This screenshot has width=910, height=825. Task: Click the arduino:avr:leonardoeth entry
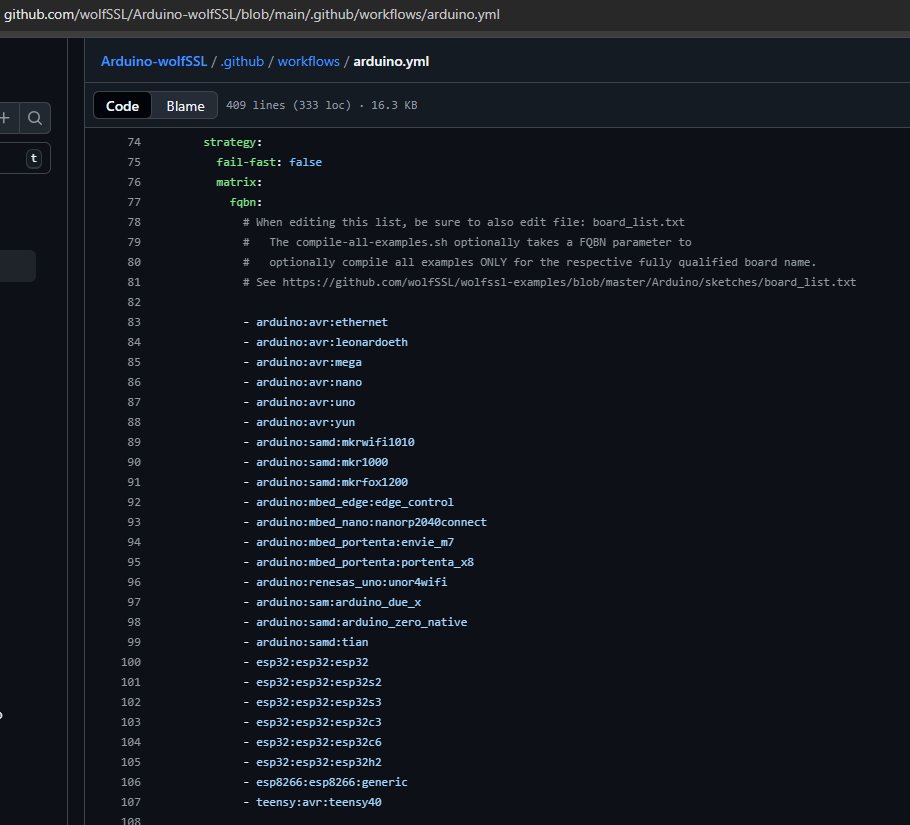(332, 342)
